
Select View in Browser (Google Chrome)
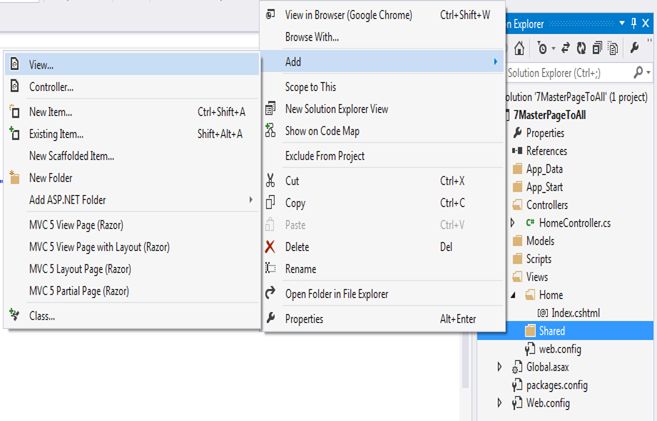point(383,15)
